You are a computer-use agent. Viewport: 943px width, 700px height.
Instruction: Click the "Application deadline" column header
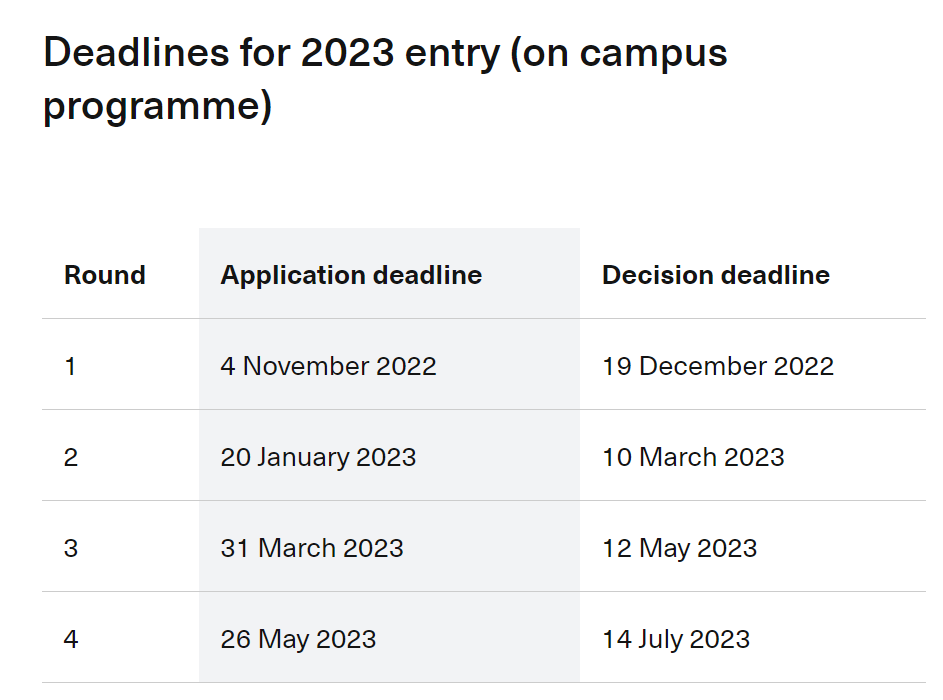[x=351, y=275]
